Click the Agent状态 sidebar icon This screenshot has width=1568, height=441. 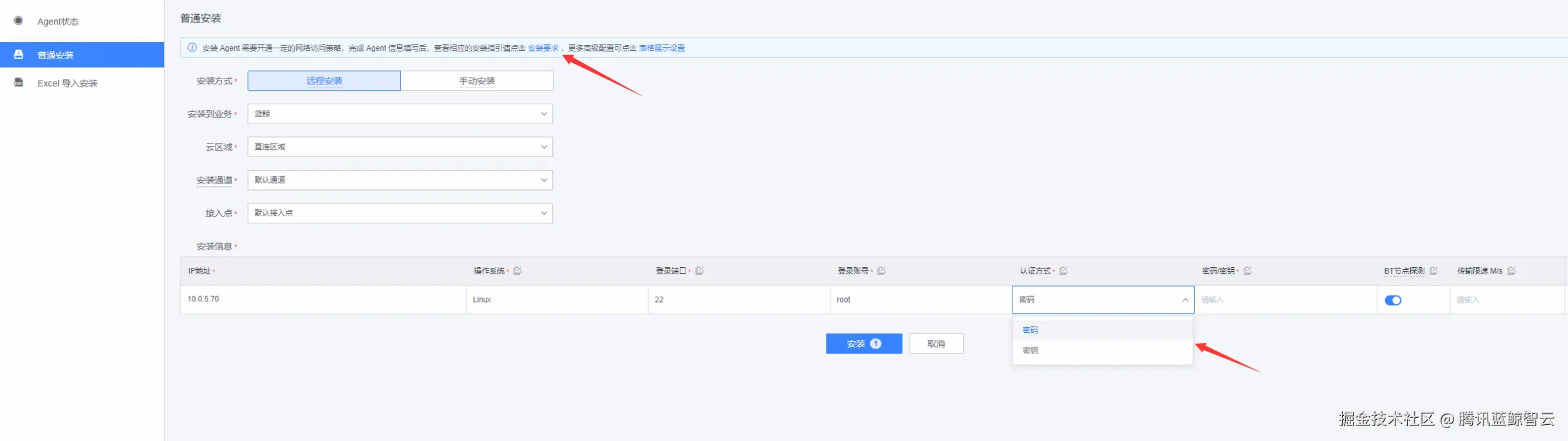(x=19, y=21)
